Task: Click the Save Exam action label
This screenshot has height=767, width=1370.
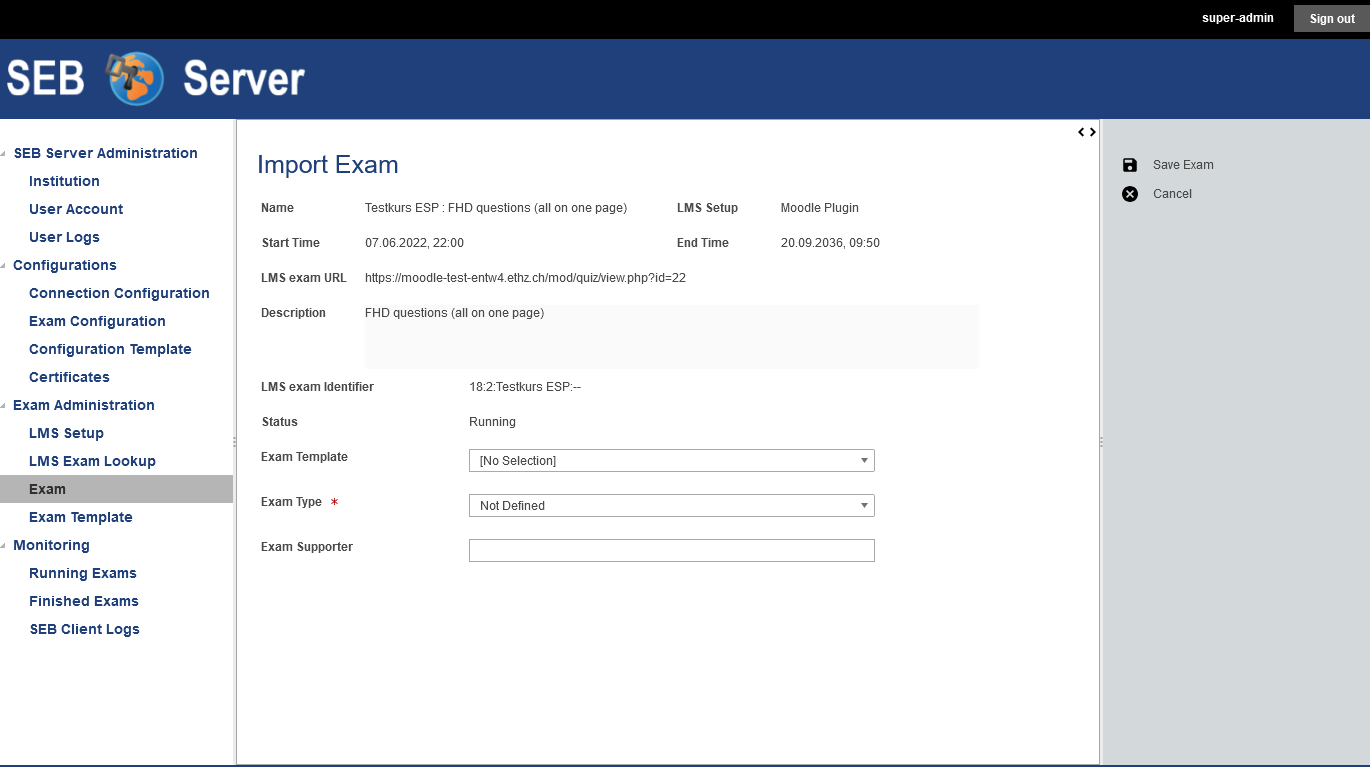Action: pyautogui.click(x=1183, y=165)
